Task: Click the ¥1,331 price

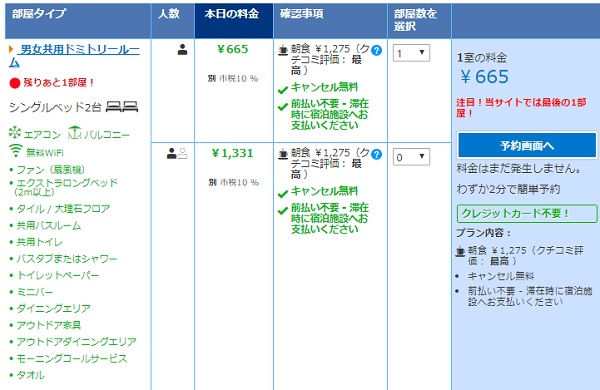Action: [x=233, y=153]
